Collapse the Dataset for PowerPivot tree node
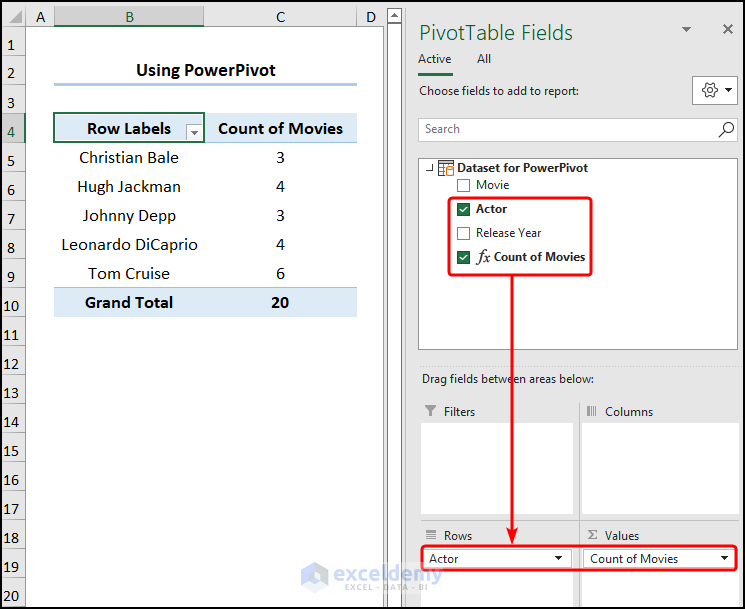This screenshot has width=745, height=609. click(430, 168)
